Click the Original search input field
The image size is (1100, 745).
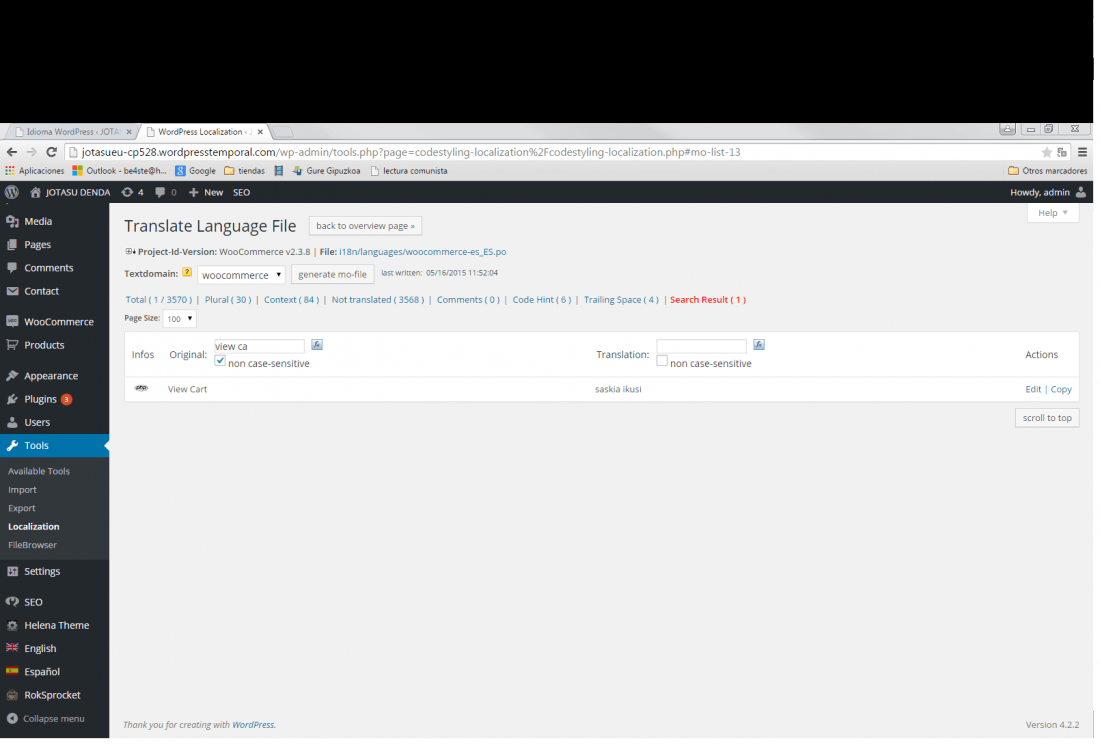tap(260, 348)
